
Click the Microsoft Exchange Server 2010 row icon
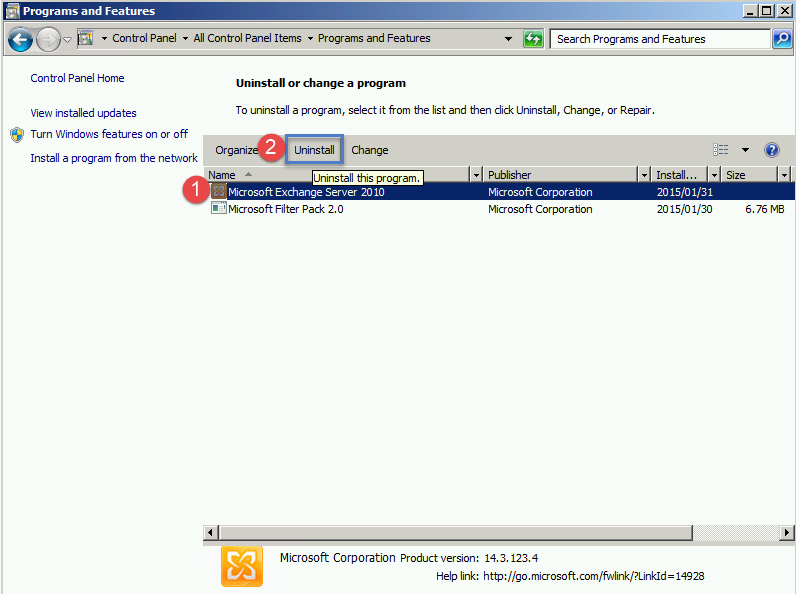tap(219, 191)
